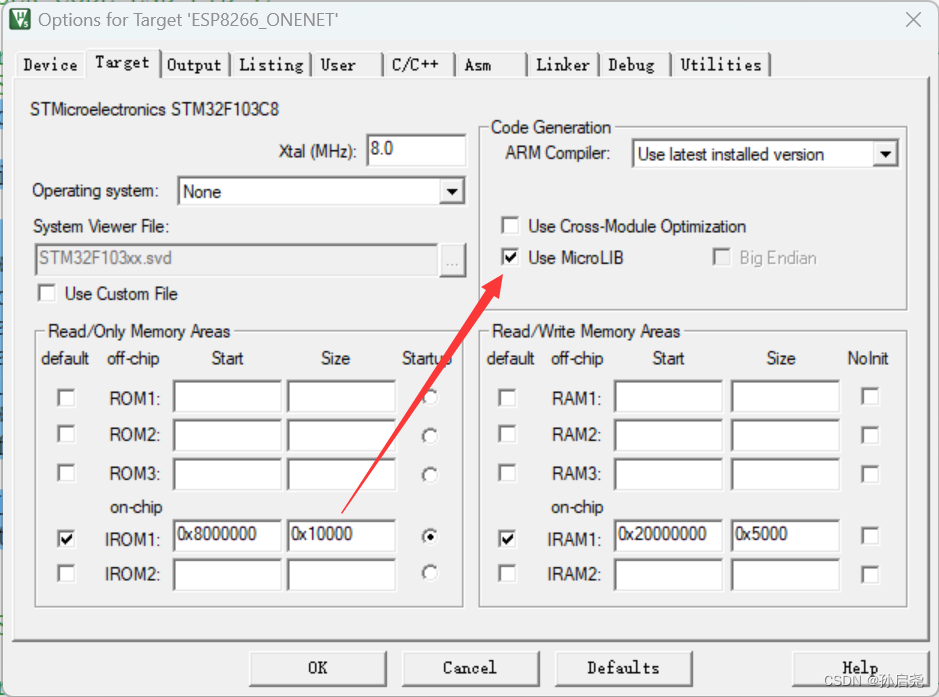Click the ROM2 Start address field
The image size is (939, 697).
pos(227,435)
